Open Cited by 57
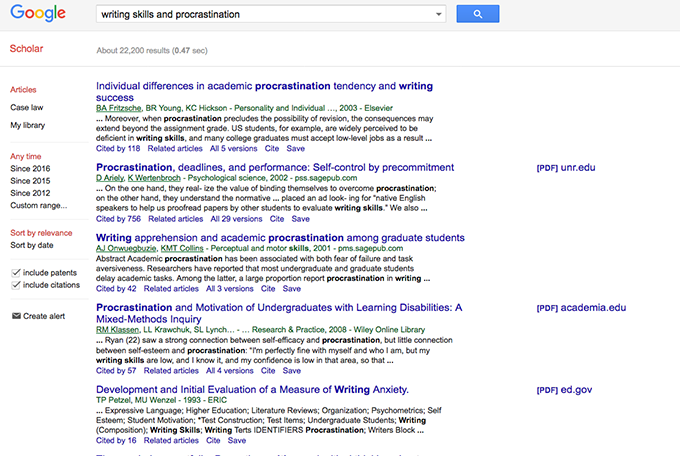Image resolution: width=680 pixels, height=456 pixels. [x=116, y=371]
